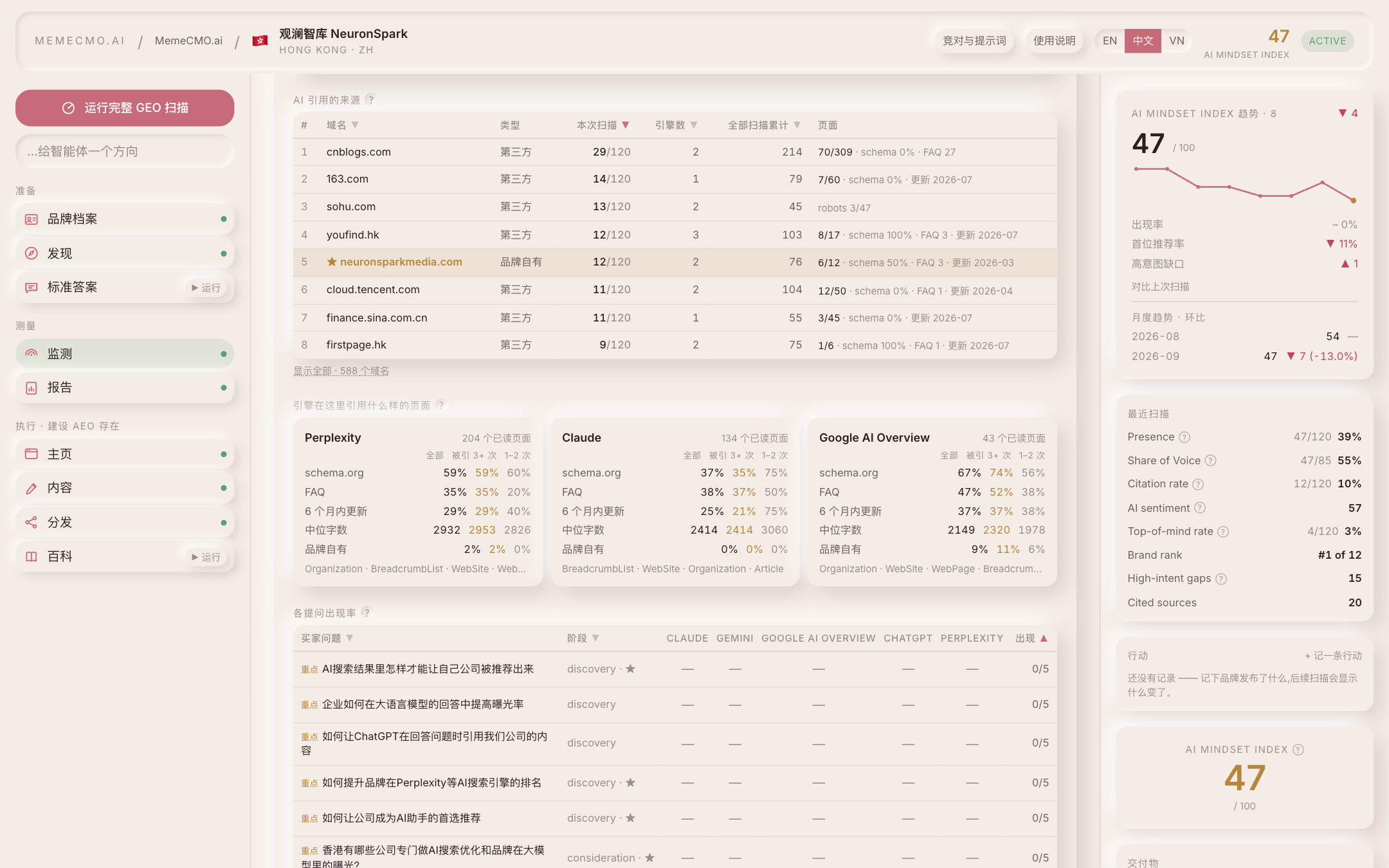Click the Presence help icon
Viewport: 1389px width, 868px height.
click(x=1185, y=437)
